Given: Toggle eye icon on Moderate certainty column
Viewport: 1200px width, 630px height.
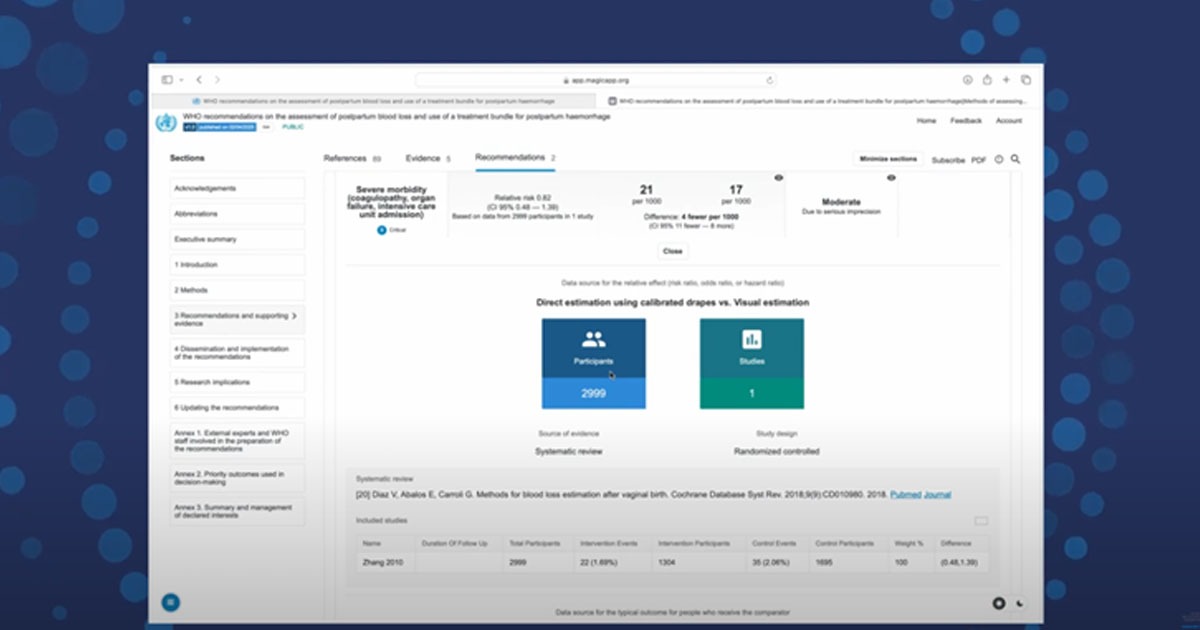Looking at the screenshot, I should (891, 178).
